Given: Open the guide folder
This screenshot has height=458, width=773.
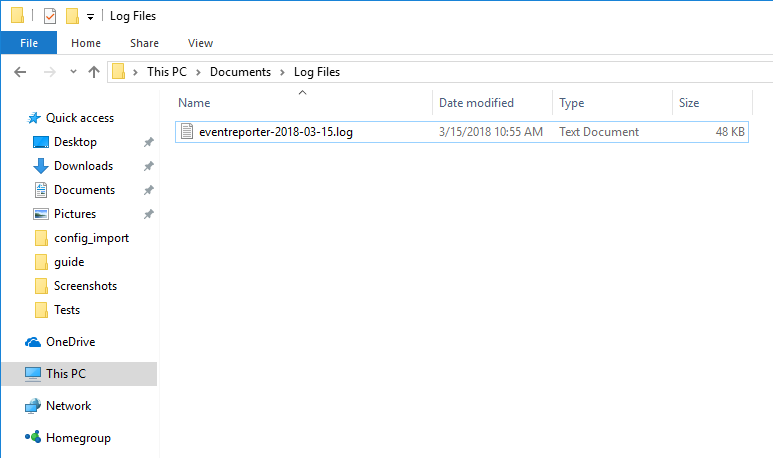Looking at the screenshot, I should coord(69,262).
